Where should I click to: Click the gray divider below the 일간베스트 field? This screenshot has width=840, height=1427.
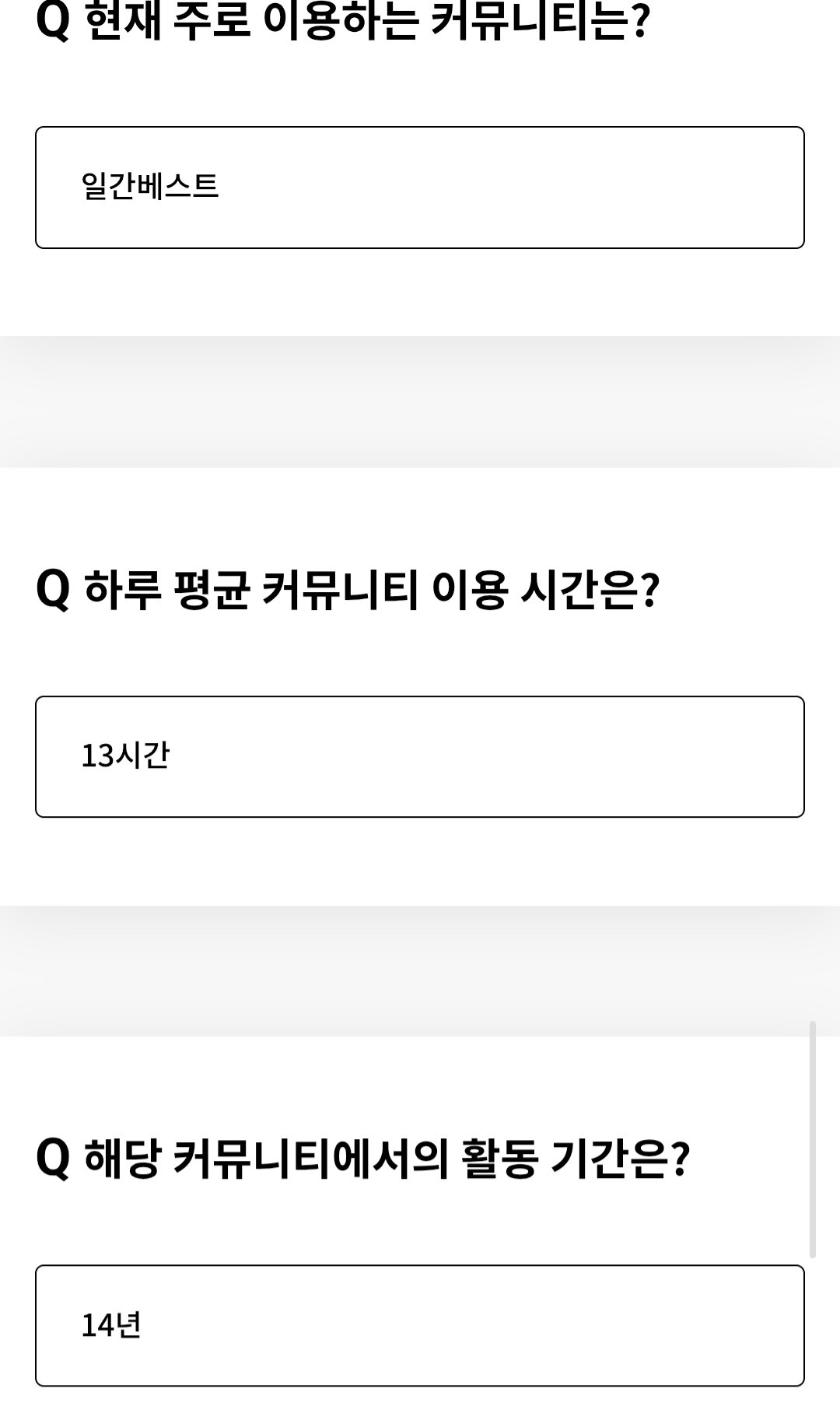[420, 401]
